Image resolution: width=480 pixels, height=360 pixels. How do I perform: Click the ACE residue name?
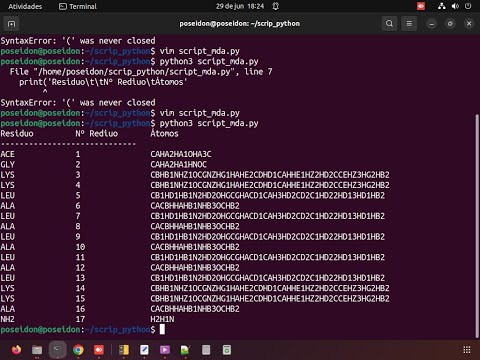[7, 154]
